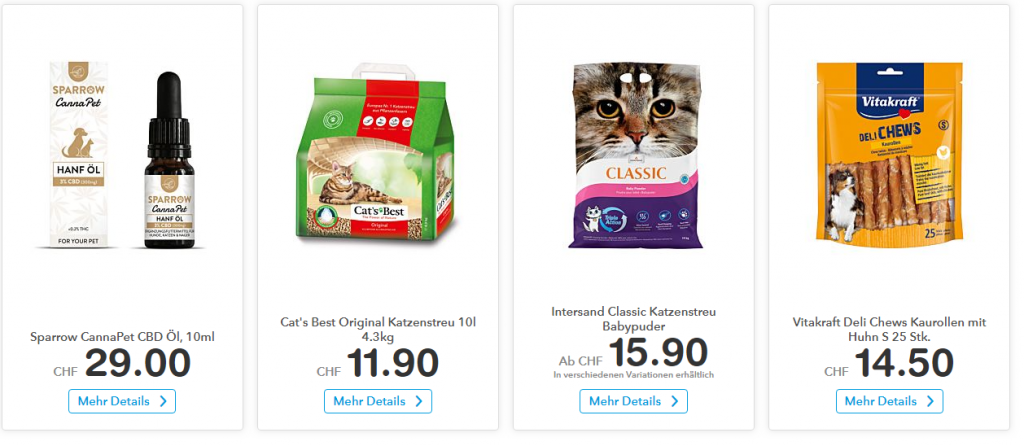Open the Intersand Classic Katzenstreu Babypuder title
Viewport: 1024px width, 446px height.
click(633, 319)
